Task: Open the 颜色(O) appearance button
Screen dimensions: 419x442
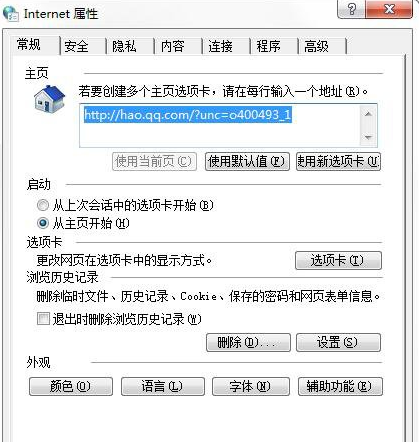Action: coord(71,386)
